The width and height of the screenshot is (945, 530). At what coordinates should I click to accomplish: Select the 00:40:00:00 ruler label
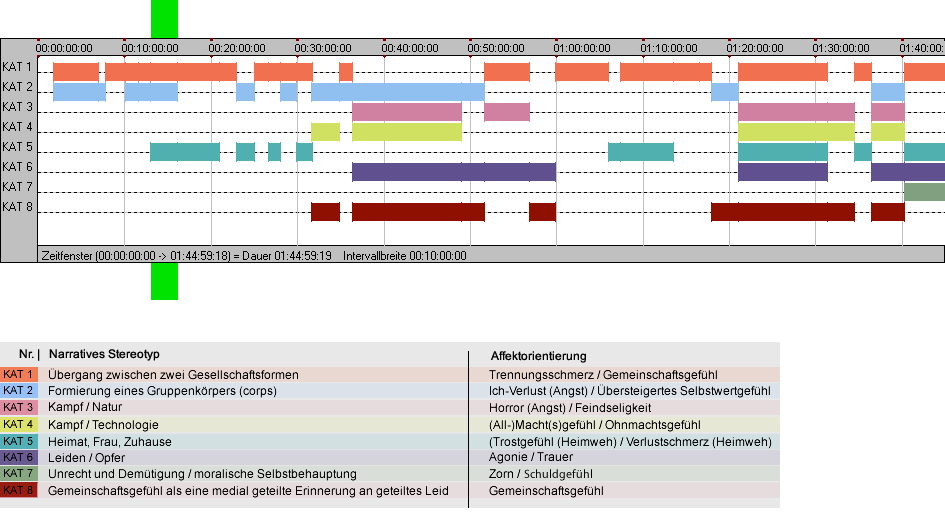tap(410, 48)
